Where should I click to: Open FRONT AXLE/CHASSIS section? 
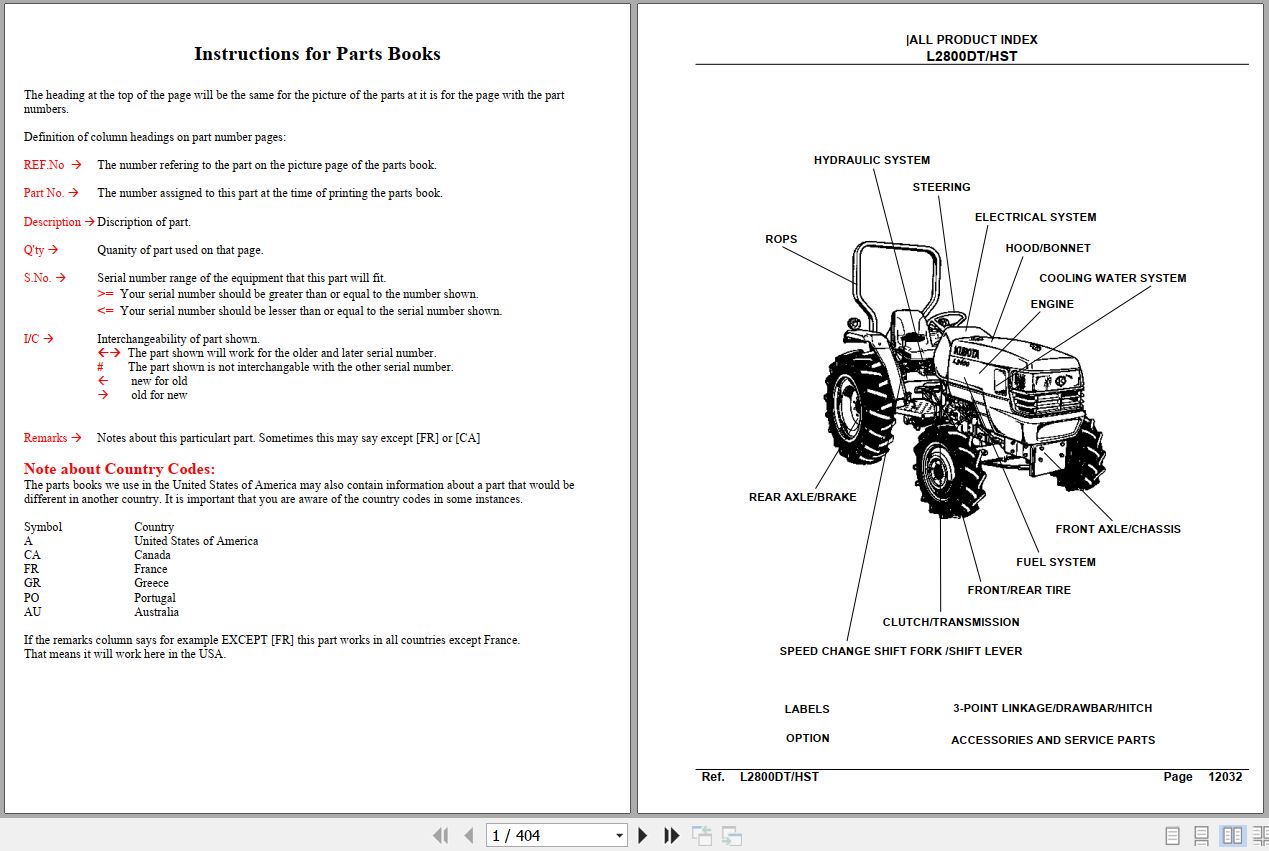[1118, 529]
